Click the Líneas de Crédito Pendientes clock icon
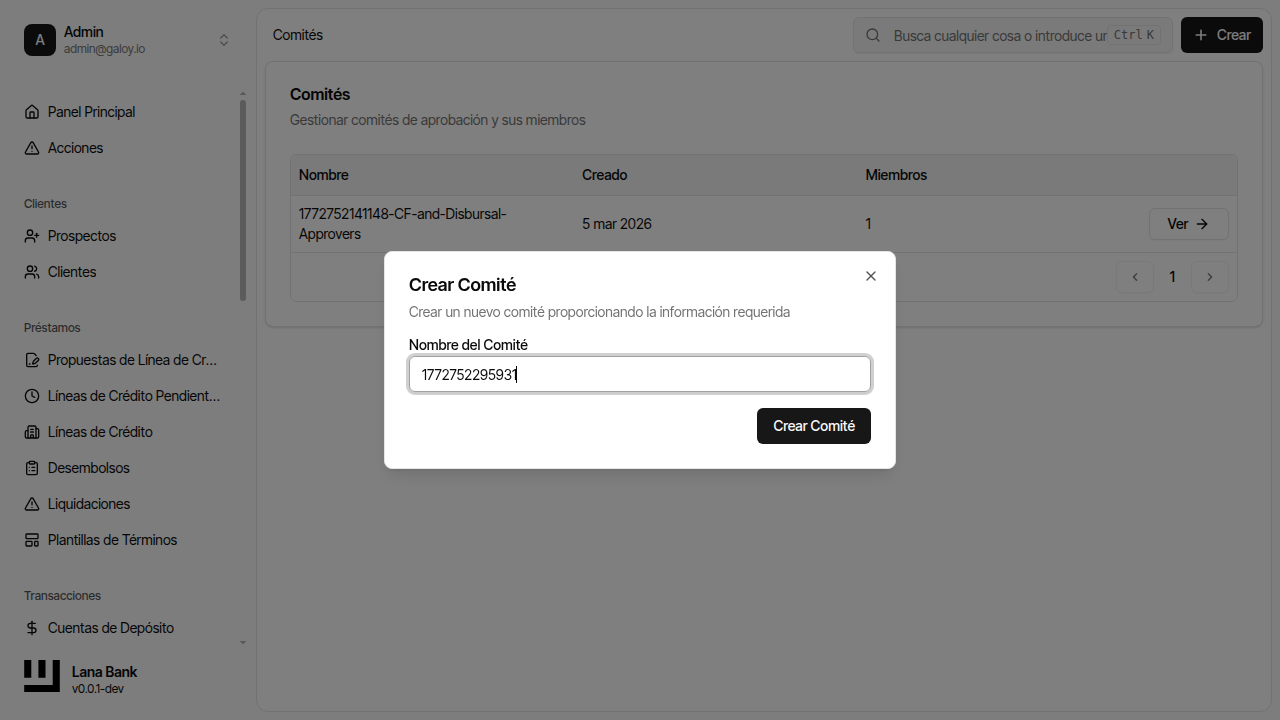This screenshot has height=720, width=1280. pos(32,396)
